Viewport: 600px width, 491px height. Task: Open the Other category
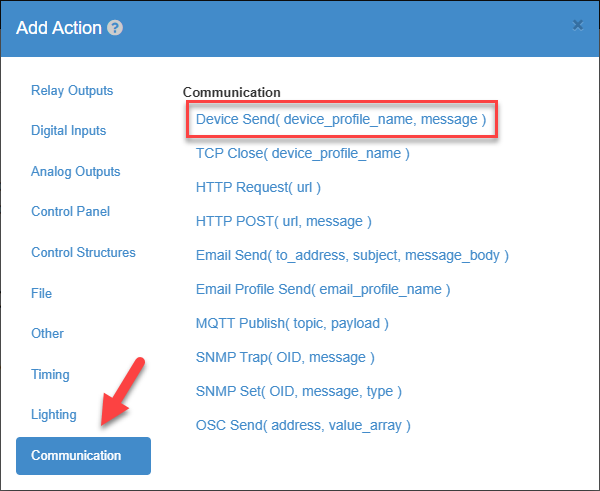47,334
